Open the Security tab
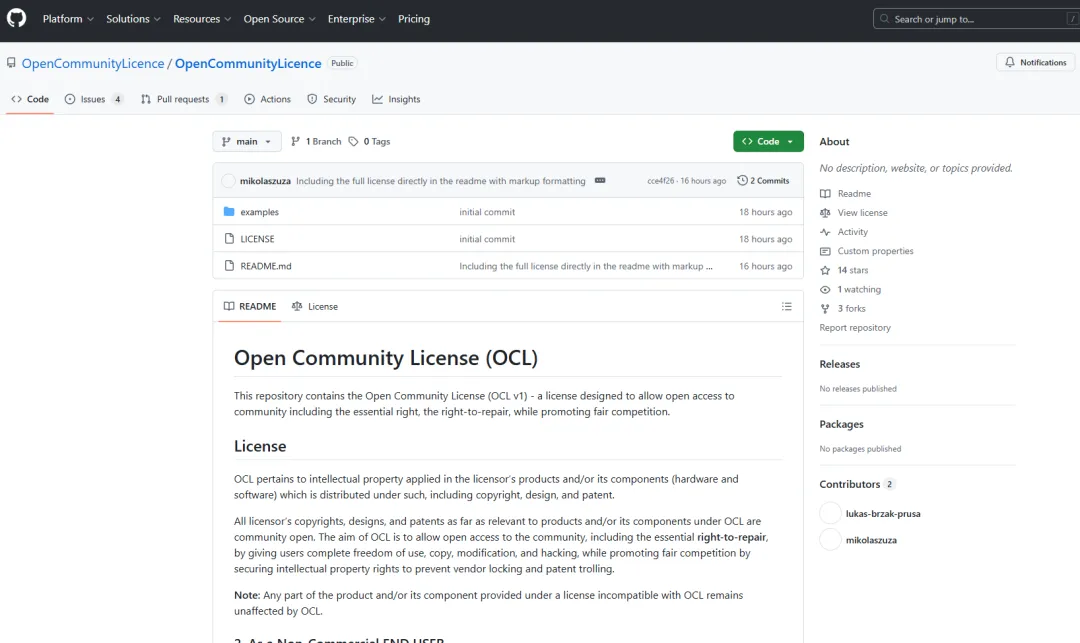The image size is (1080, 643). click(x=331, y=99)
